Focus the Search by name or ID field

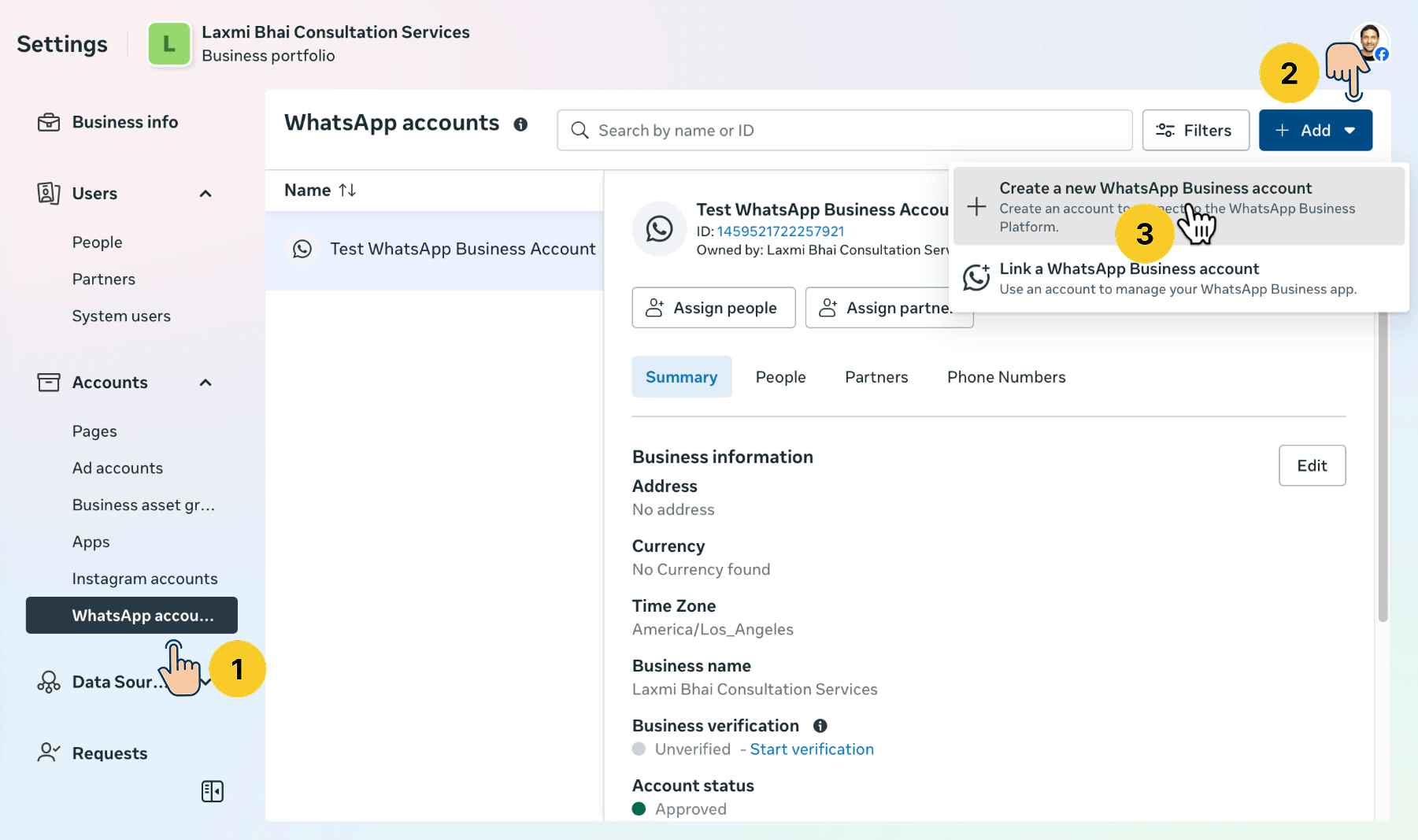click(844, 130)
